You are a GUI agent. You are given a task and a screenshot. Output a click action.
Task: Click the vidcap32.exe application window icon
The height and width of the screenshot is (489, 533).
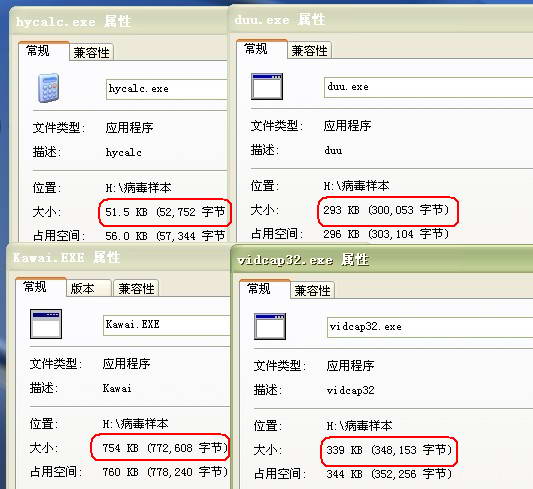[x=270, y=326]
